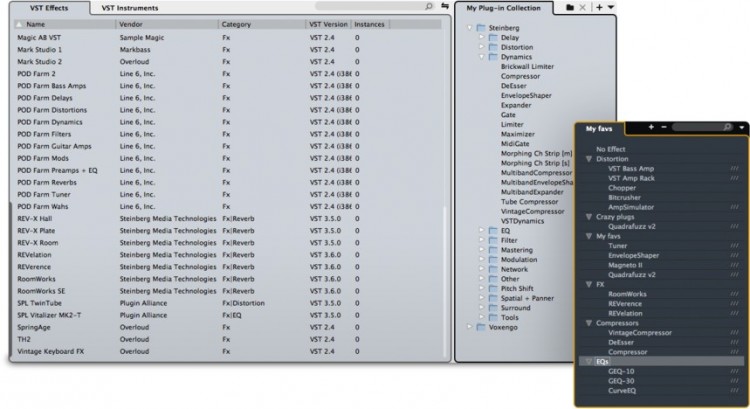Click the handle icon next to CurveEQ
The image size is (750, 409).
tap(734, 391)
